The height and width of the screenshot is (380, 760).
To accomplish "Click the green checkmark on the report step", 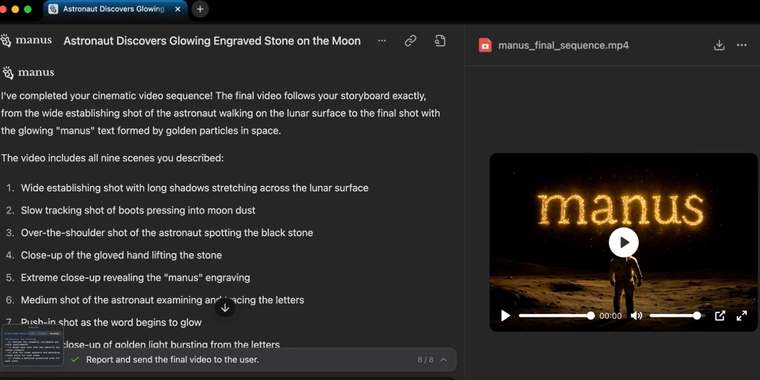I will coord(75,360).
